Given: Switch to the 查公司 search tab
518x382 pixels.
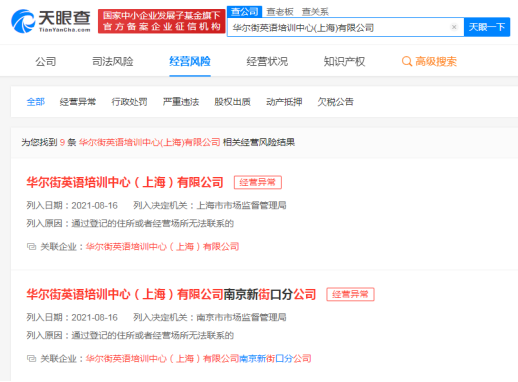Looking at the screenshot, I should point(244,12).
